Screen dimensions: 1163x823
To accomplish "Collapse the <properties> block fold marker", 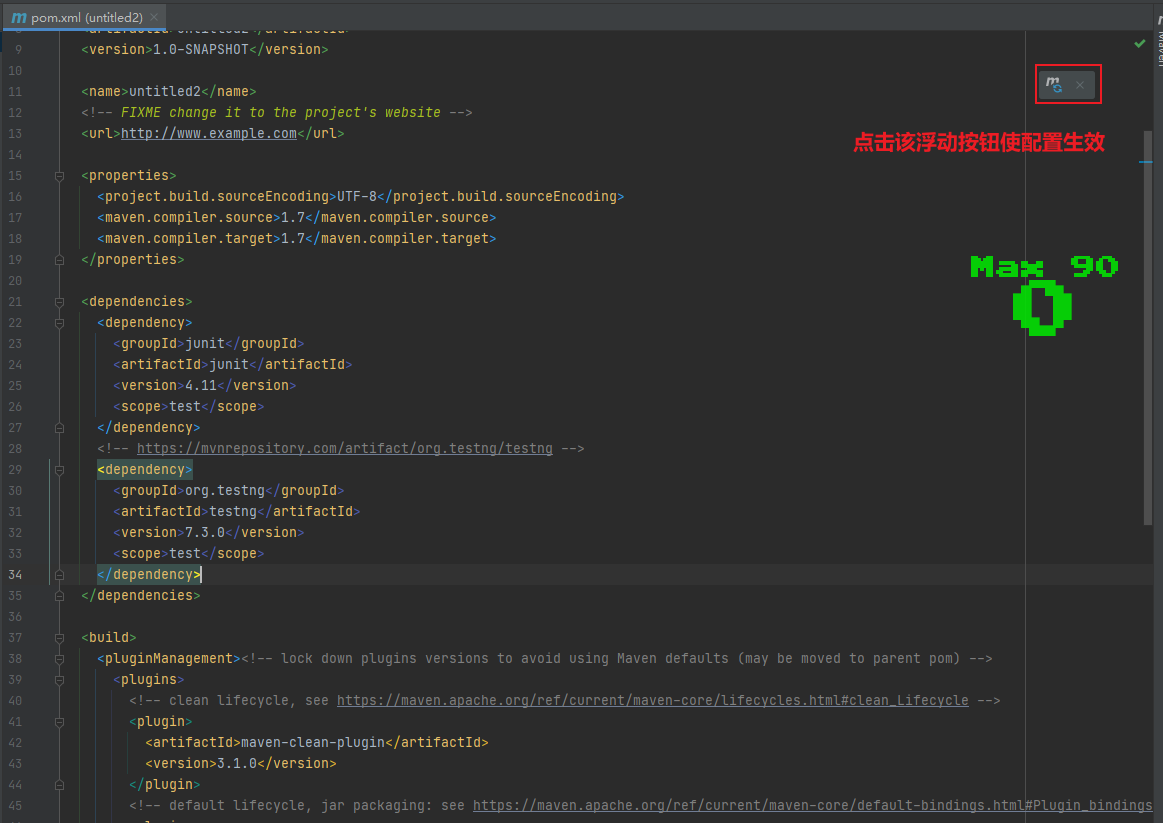I will (59, 176).
